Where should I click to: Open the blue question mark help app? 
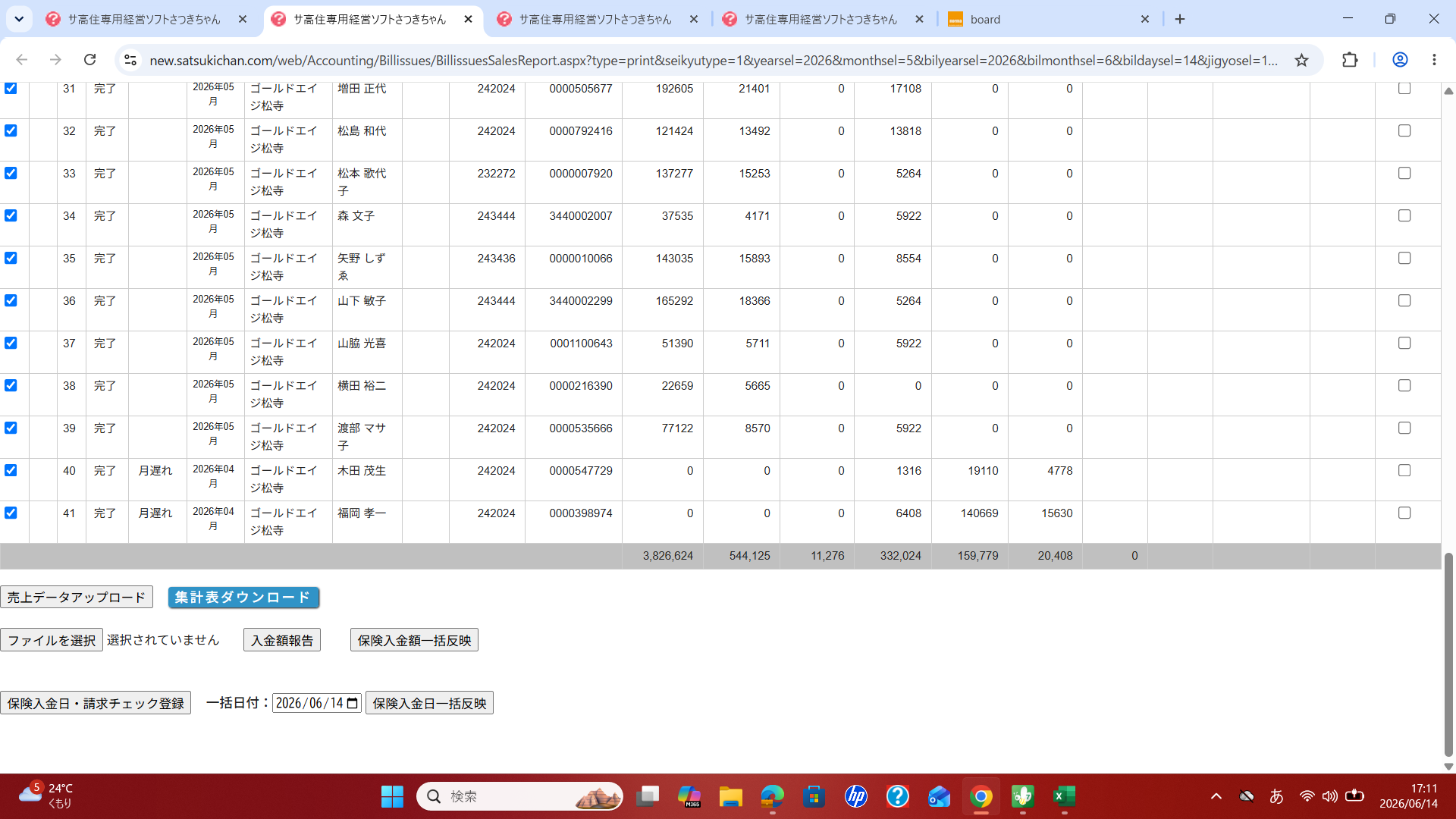(x=898, y=796)
